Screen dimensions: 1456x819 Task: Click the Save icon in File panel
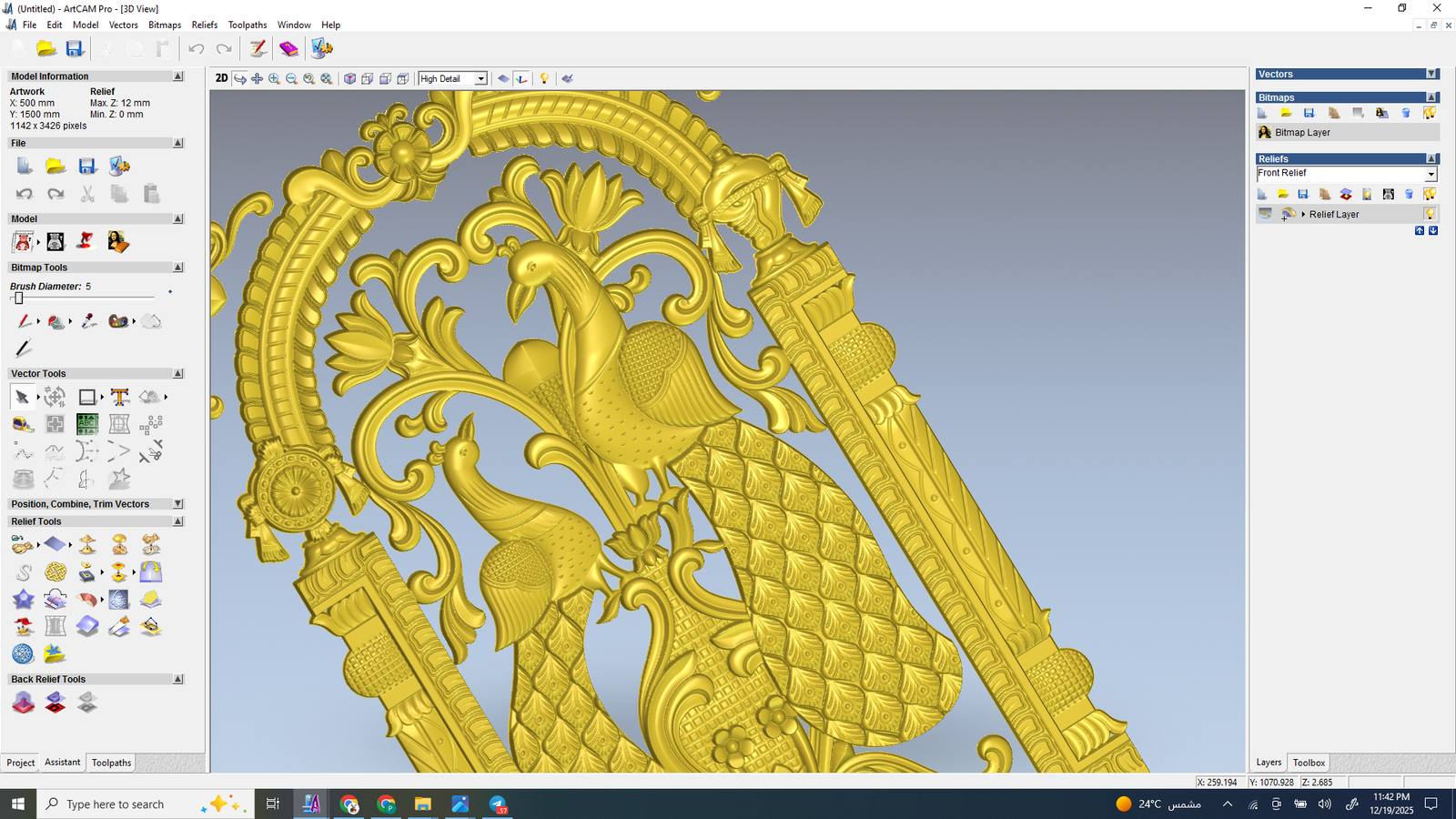[x=87, y=166]
